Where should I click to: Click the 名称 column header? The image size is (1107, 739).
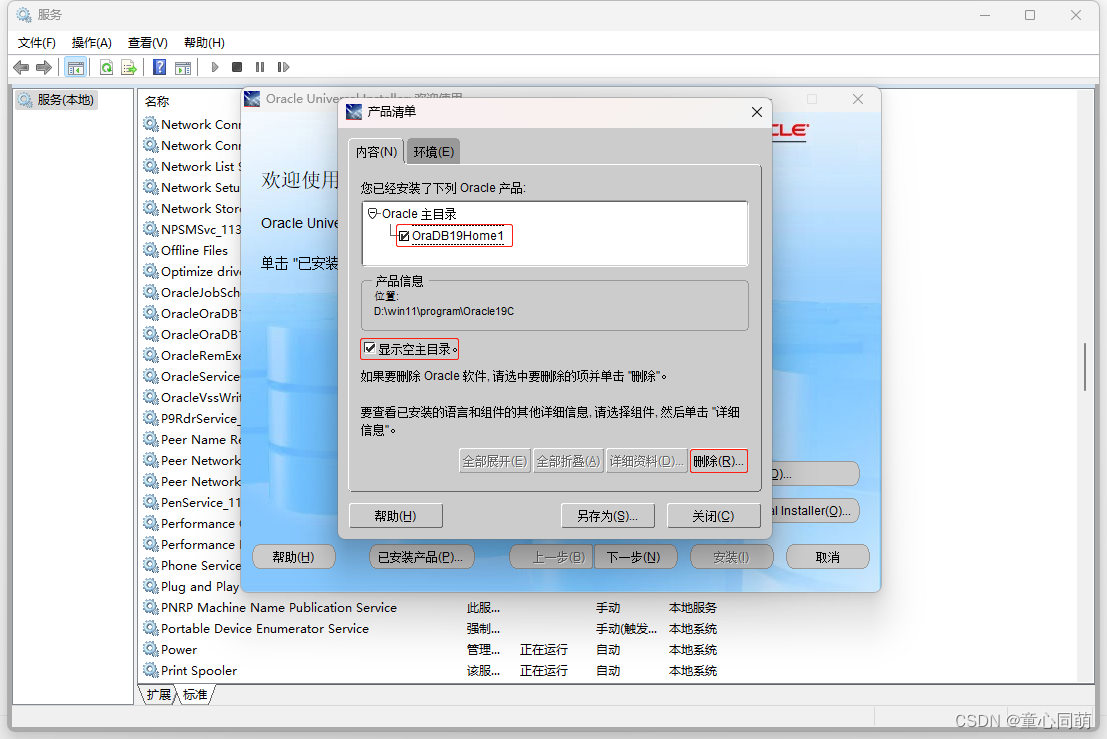click(x=157, y=101)
